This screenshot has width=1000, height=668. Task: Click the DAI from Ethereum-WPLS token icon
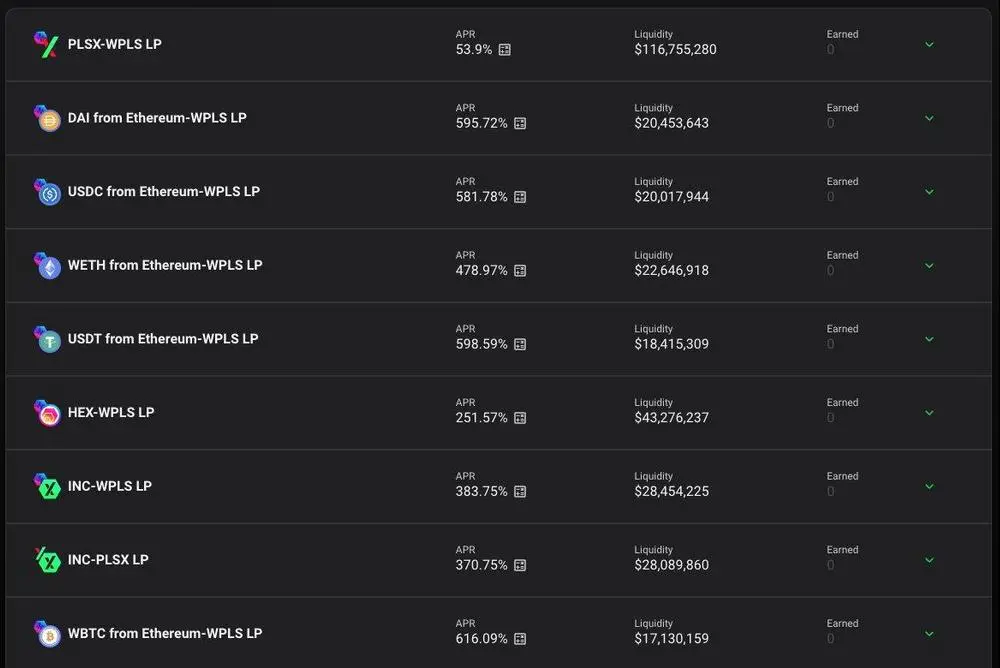click(x=47, y=118)
